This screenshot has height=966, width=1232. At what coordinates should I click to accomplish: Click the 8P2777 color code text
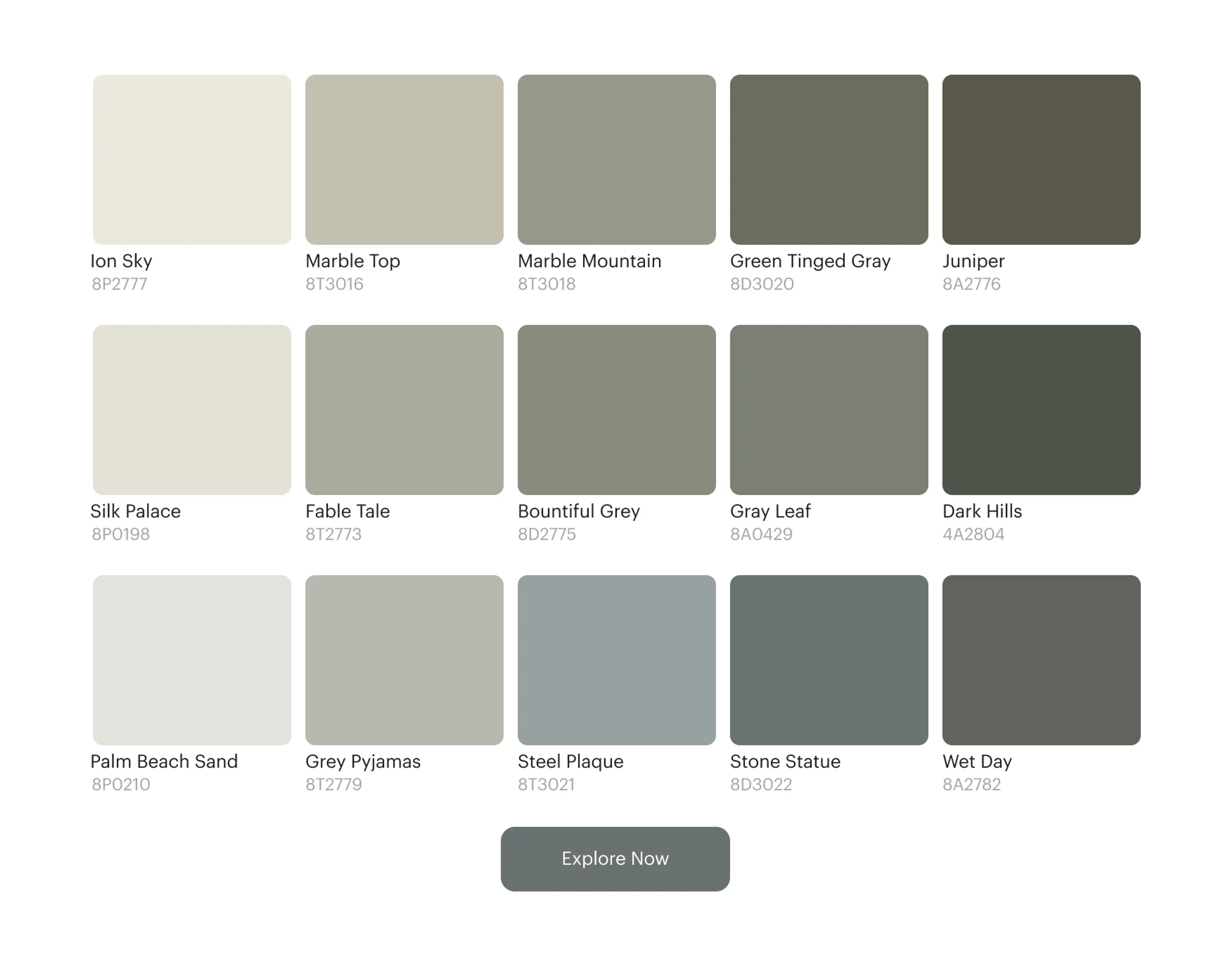click(x=119, y=284)
